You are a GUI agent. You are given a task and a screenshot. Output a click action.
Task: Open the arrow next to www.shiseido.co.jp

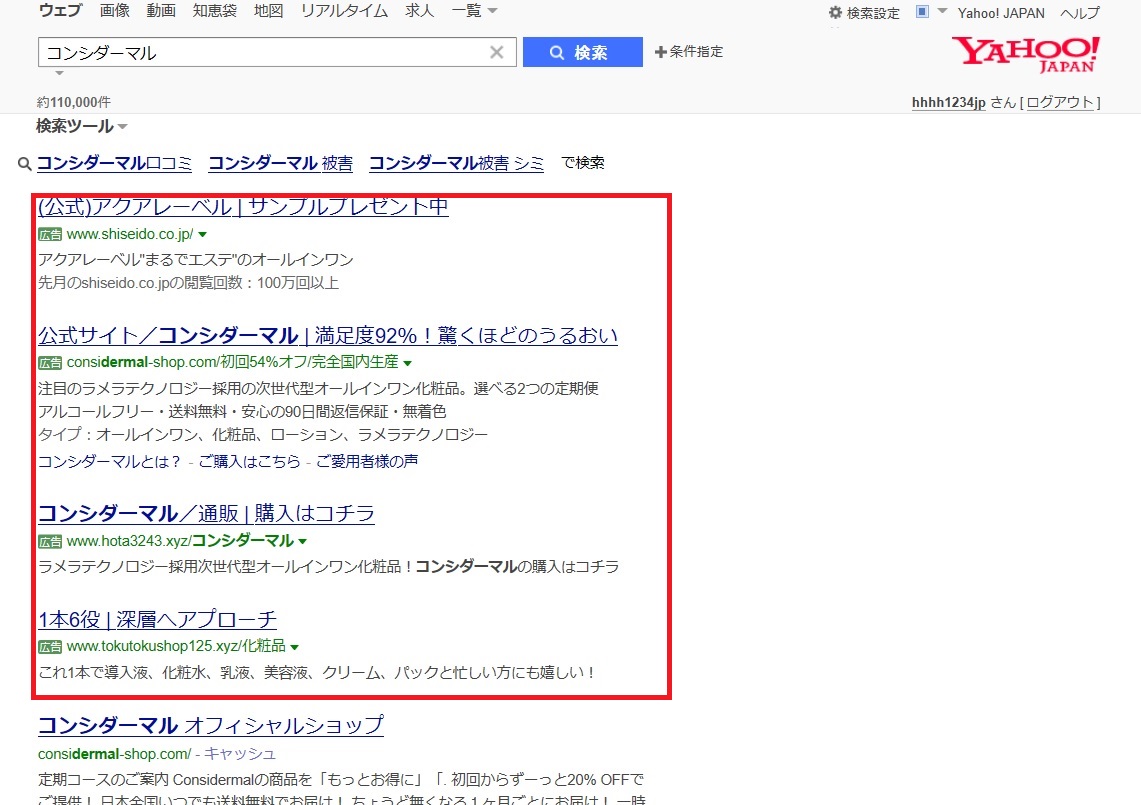coord(202,234)
